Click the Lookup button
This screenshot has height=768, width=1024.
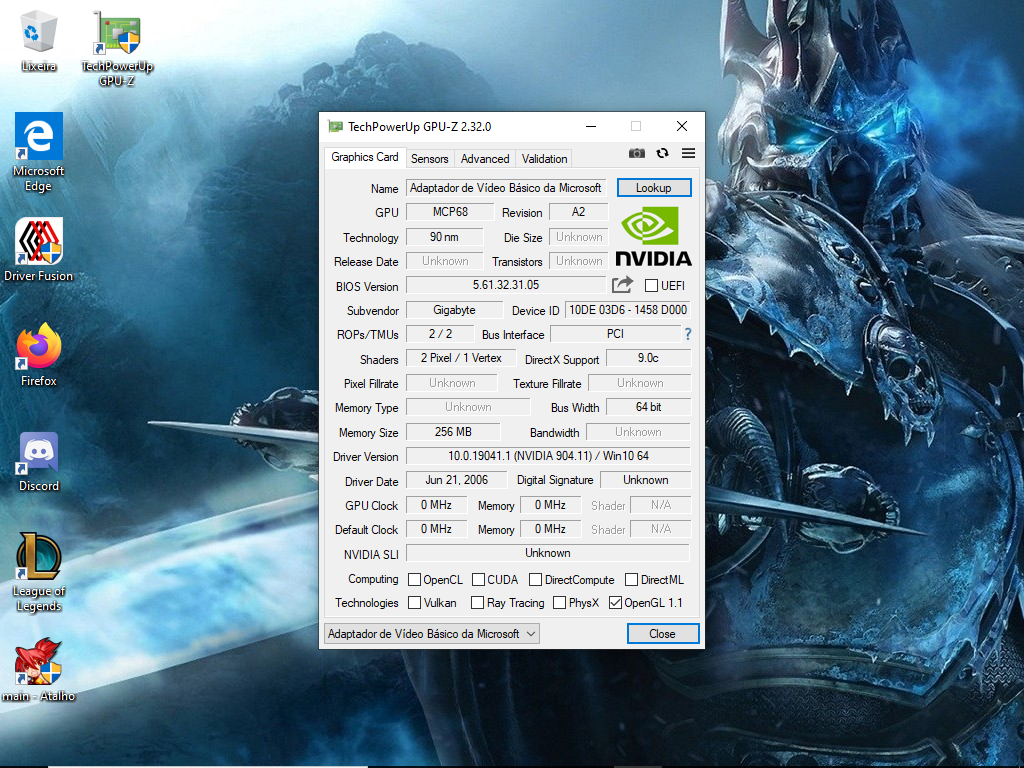tap(654, 188)
